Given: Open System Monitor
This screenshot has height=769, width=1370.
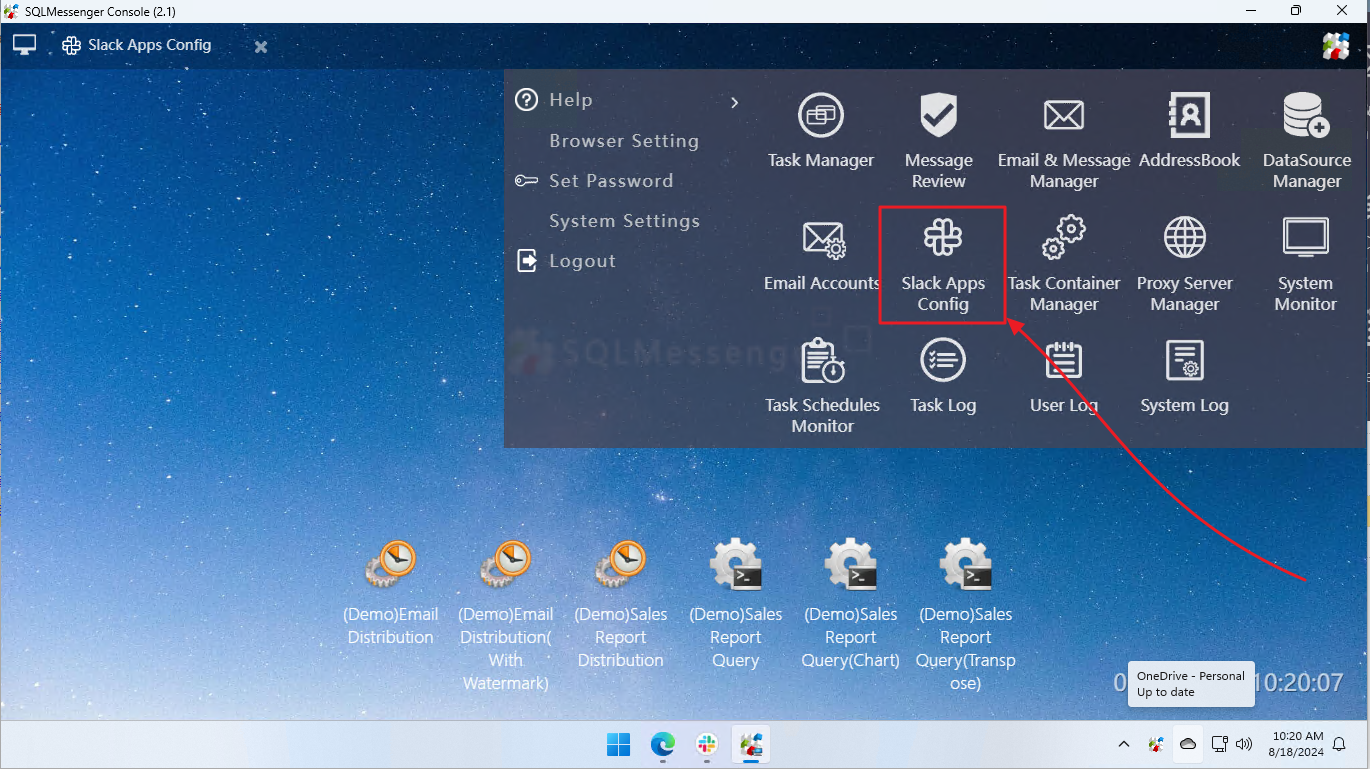Looking at the screenshot, I should click(x=1306, y=265).
